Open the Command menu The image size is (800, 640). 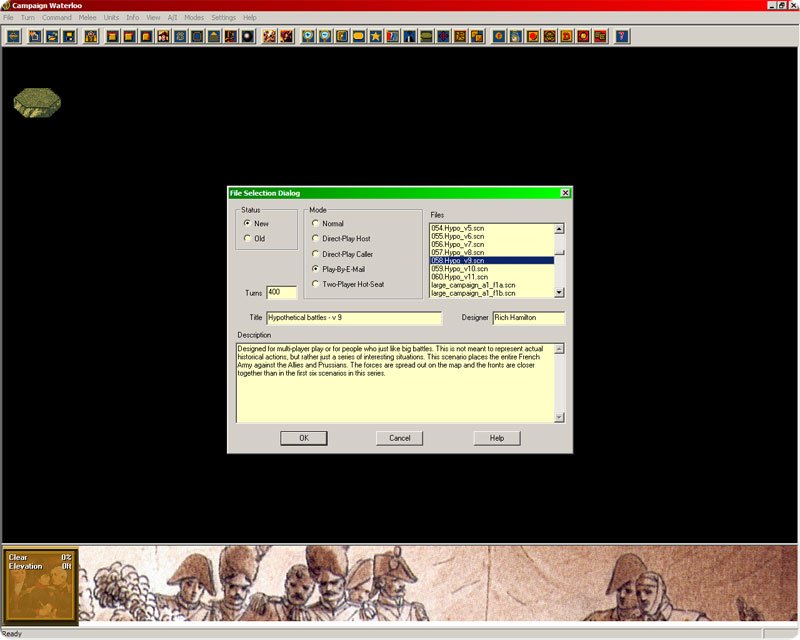(x=56, y=18)
